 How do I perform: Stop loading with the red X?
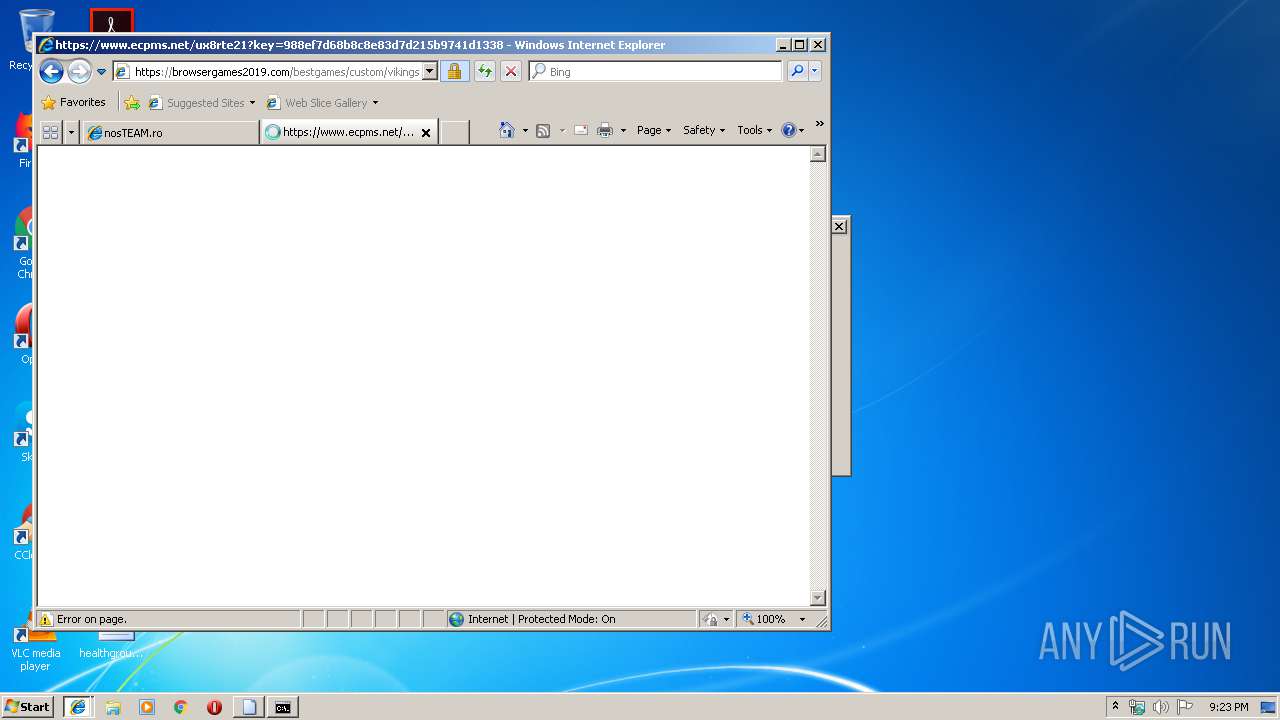[511, 71]
